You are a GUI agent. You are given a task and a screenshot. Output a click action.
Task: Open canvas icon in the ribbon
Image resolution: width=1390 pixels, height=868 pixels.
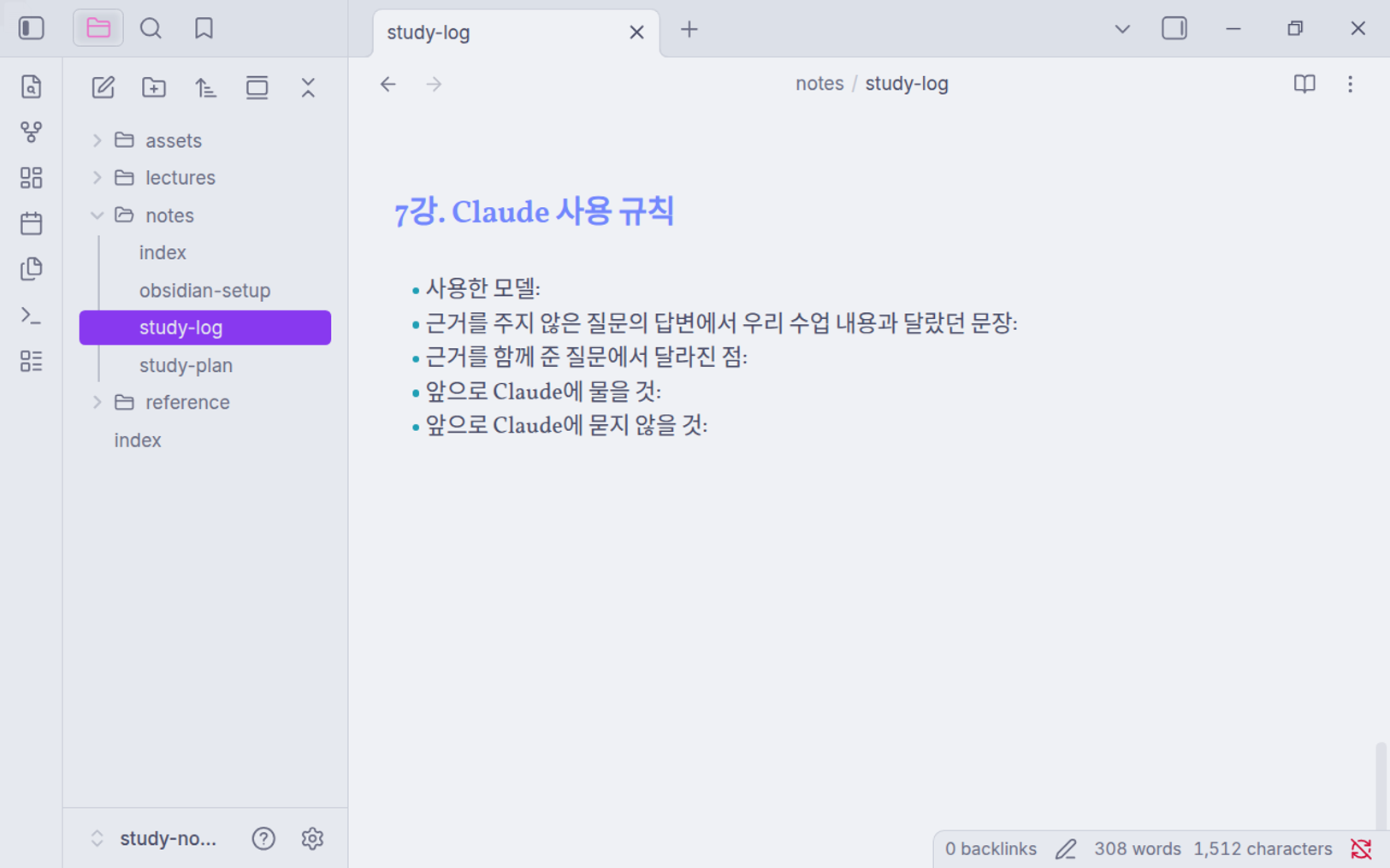pyautogui.click(x=32, y=178)
